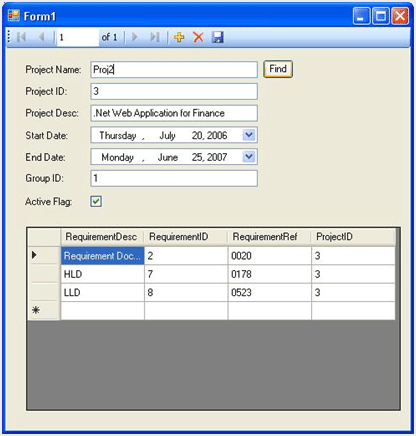Viewport: 416px width, 436px height.
Task: Maximize the Form1 window
Action: (x=381, y=16)
